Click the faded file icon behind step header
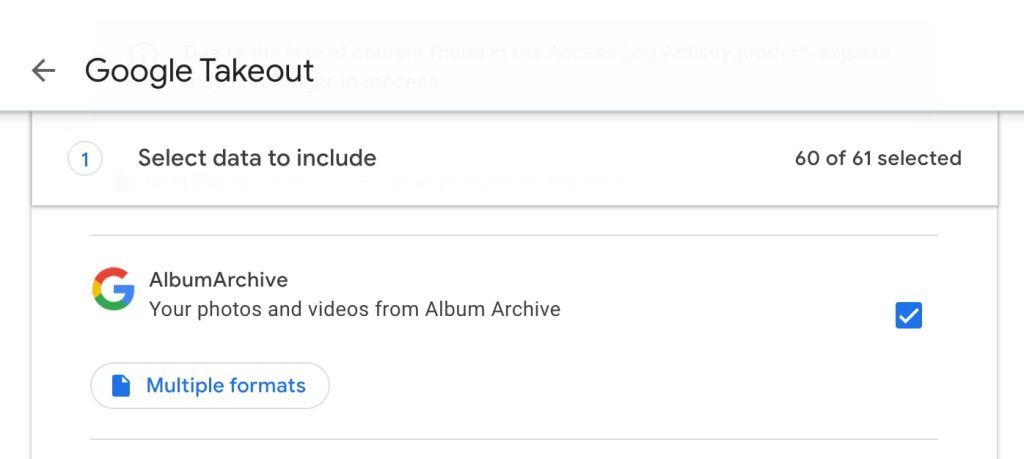Screen dimensions: 1024x459 coord(121,182)
